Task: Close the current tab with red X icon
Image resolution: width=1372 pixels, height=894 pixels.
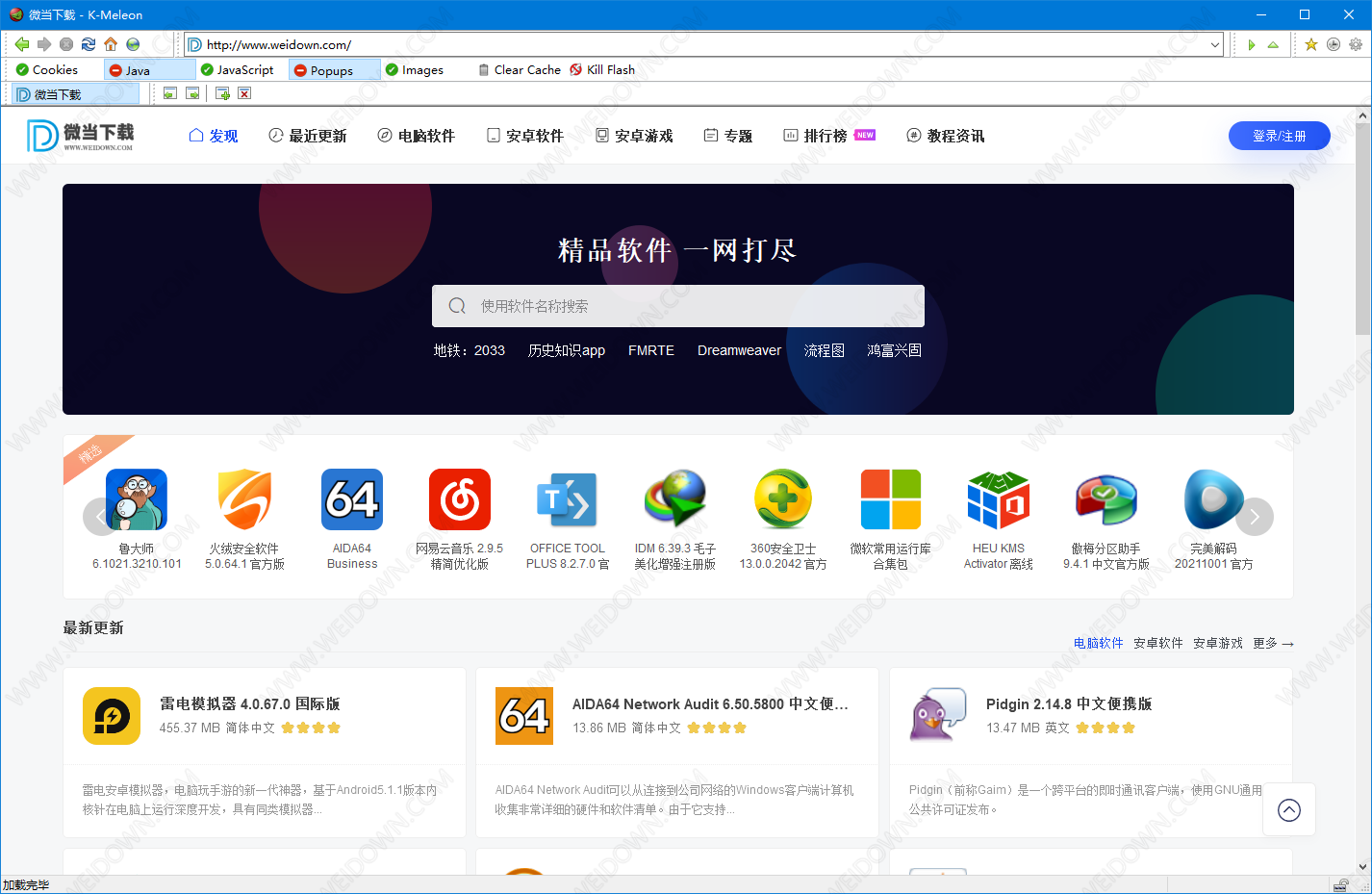Action: 244,93
